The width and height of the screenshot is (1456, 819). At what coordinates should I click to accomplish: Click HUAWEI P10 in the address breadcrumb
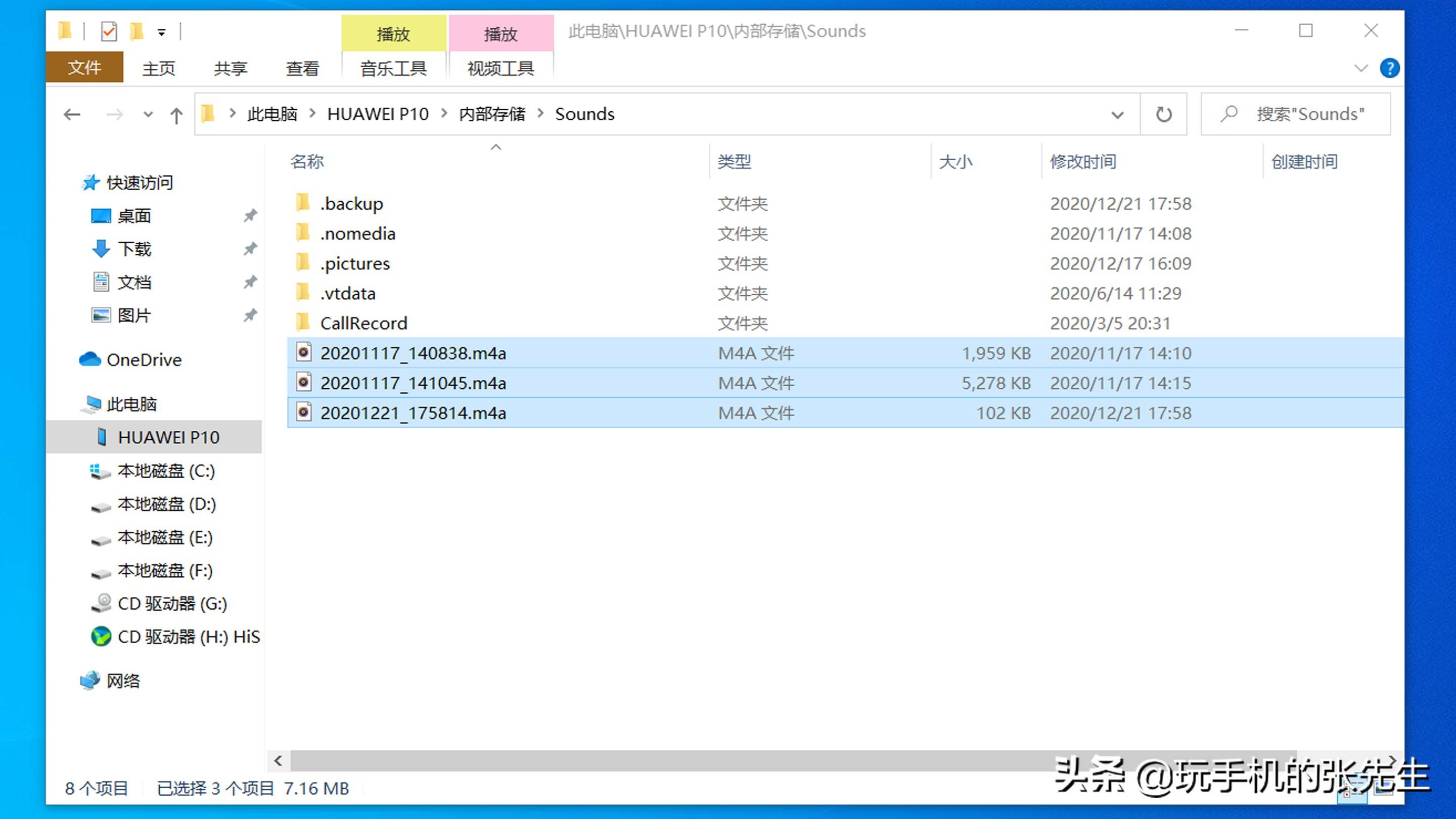[378, 114]
